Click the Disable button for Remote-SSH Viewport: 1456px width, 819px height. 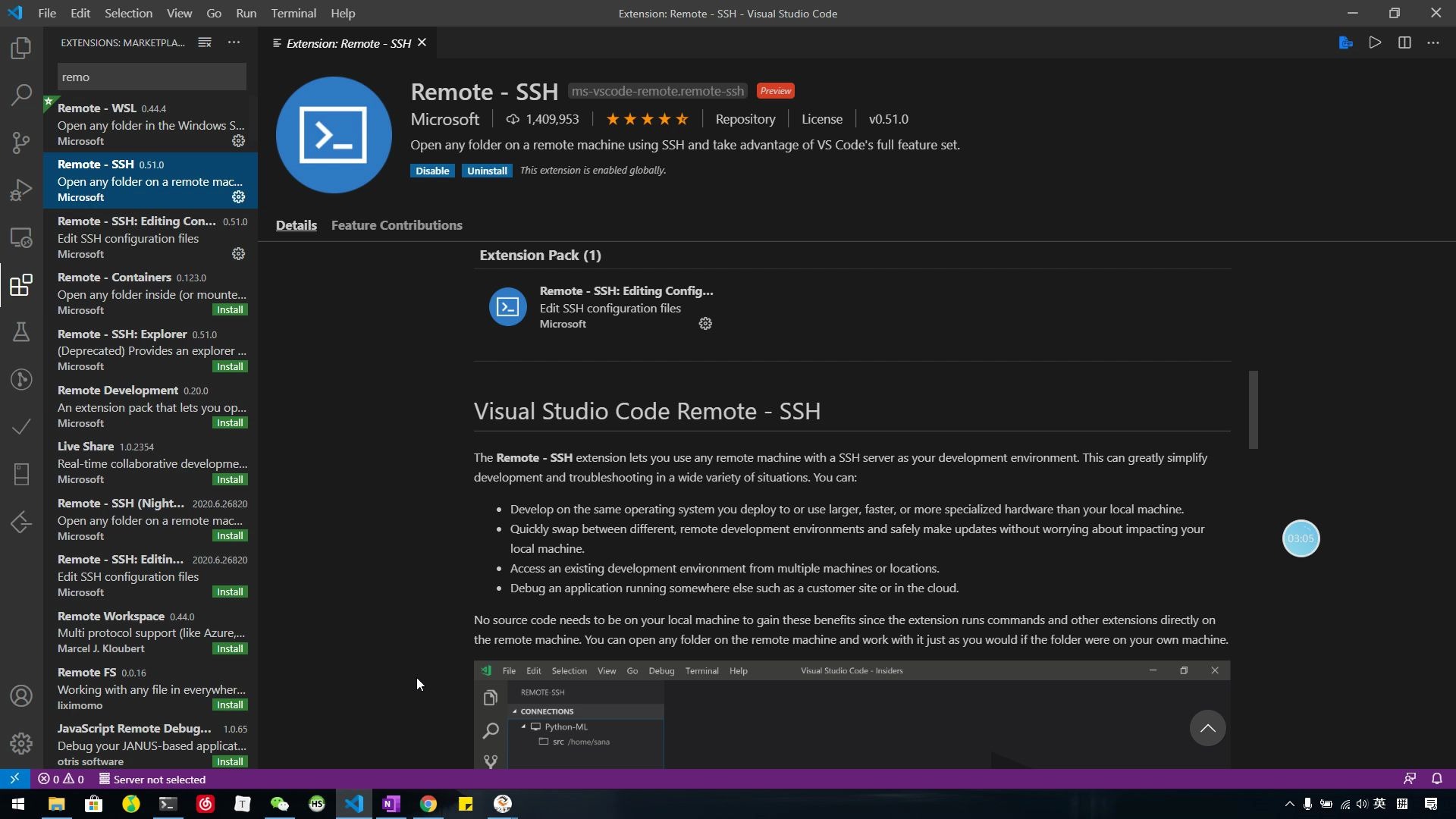pyautogui.click(x=432, y=170)
